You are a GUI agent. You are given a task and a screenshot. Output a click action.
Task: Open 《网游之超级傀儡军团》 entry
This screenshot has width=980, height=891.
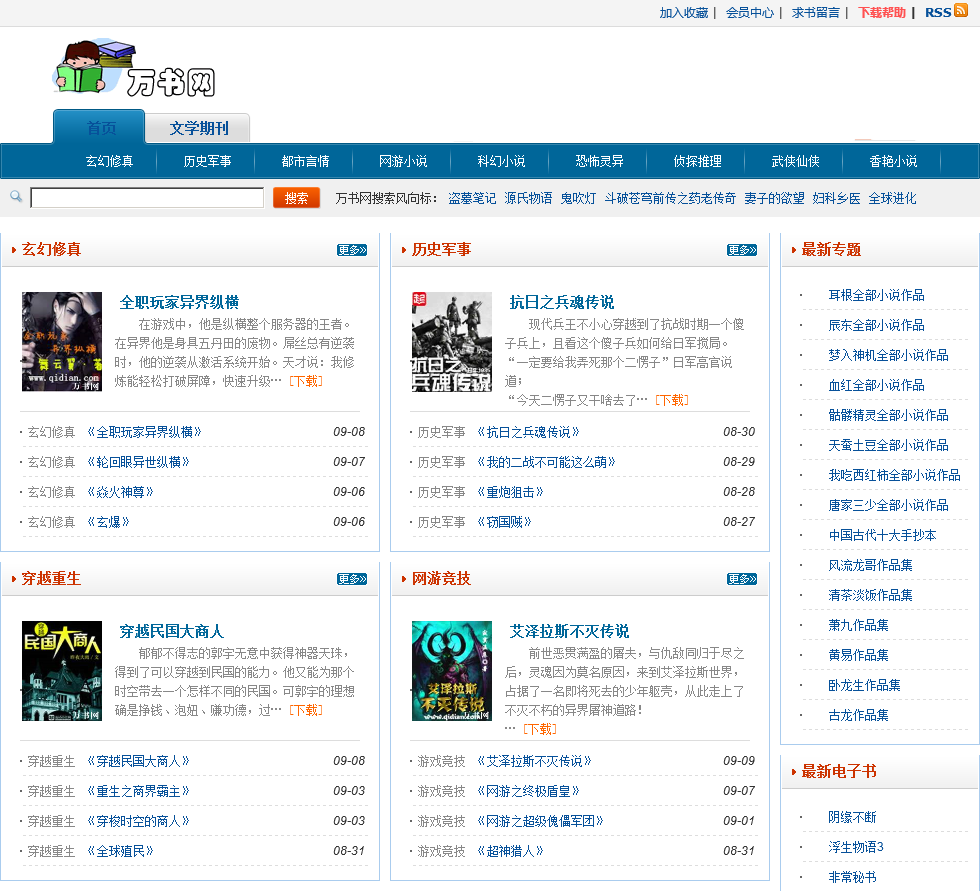(540, 821)
